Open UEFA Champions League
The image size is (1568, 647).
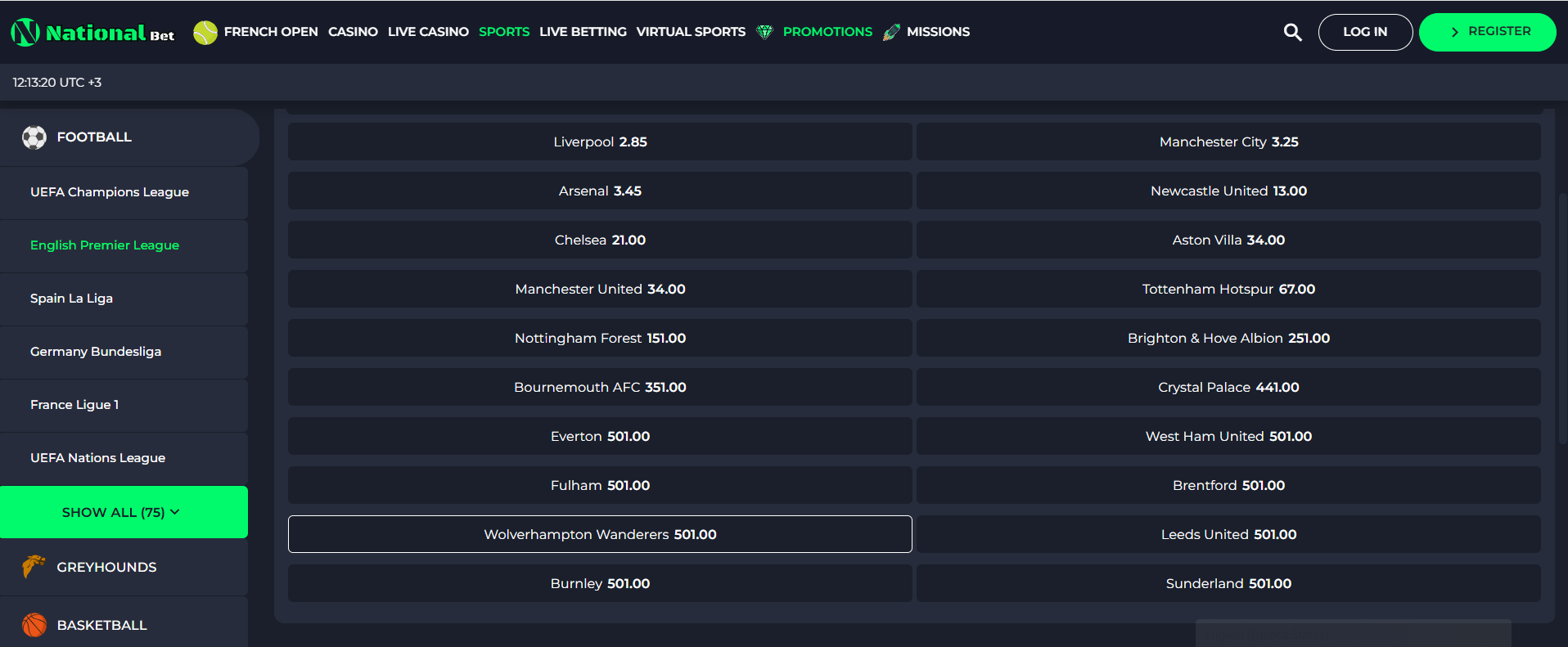pyautogui.click(x=124, y=192)
